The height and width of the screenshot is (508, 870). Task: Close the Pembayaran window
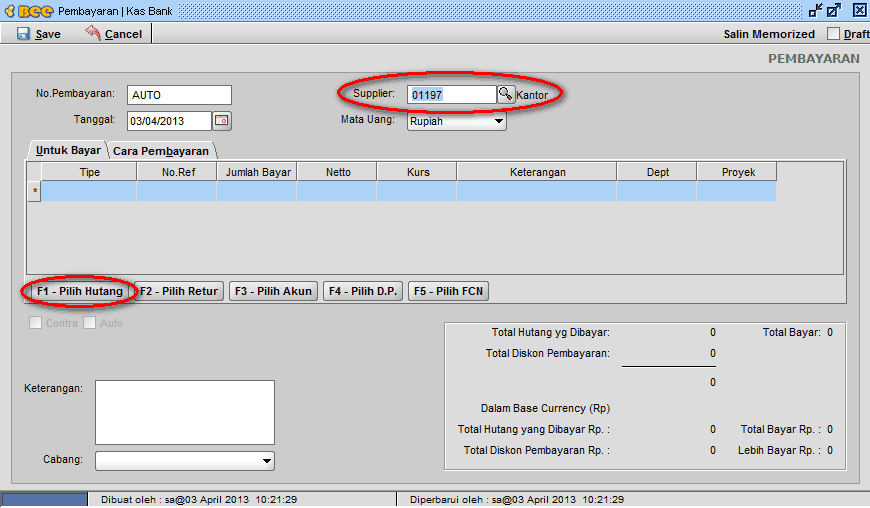(x=858, y=10)
